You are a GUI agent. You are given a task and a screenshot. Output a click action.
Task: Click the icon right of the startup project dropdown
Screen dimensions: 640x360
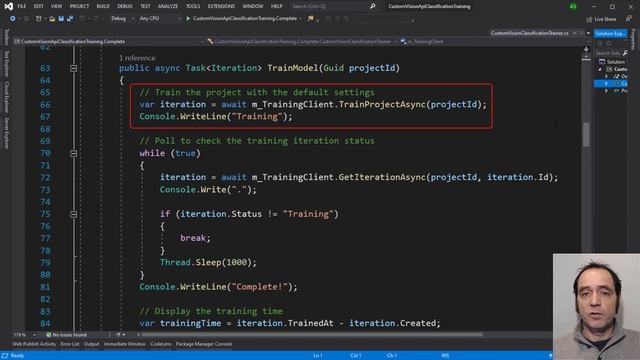pos(311,18)
